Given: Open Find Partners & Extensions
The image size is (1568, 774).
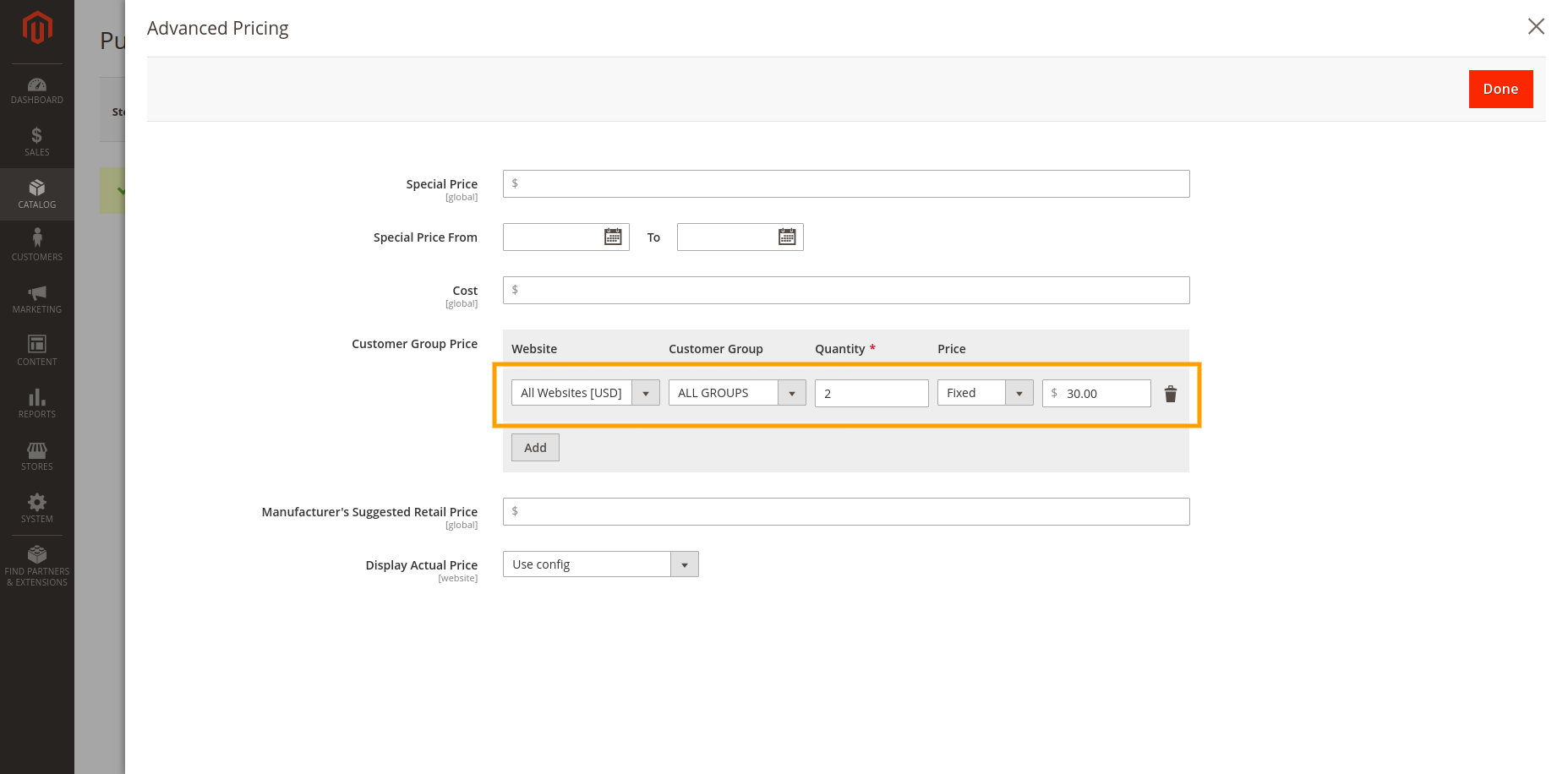Looking at the screenshot, I should coord(37,564).
